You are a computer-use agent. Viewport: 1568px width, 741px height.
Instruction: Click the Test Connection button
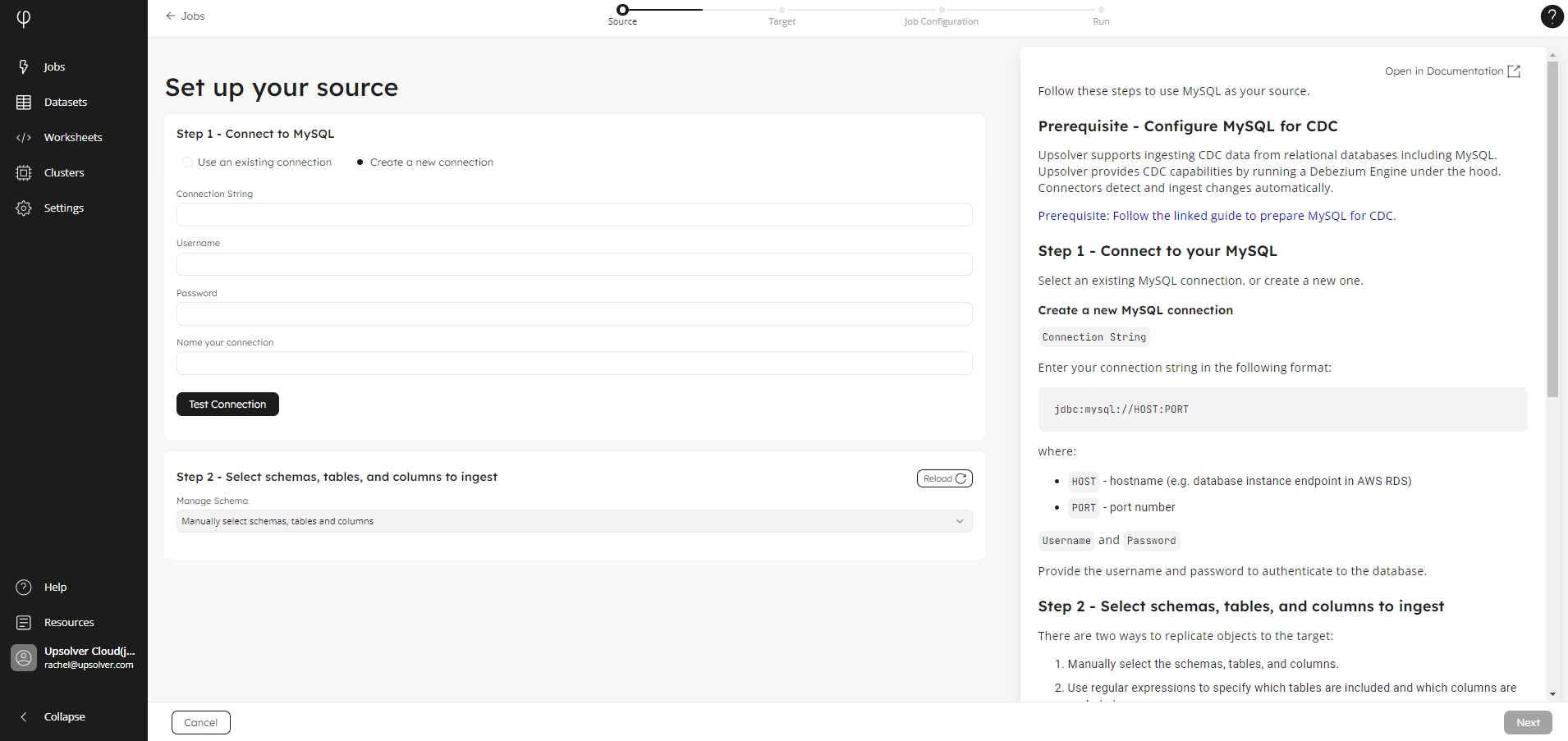[x=227, y=405]
